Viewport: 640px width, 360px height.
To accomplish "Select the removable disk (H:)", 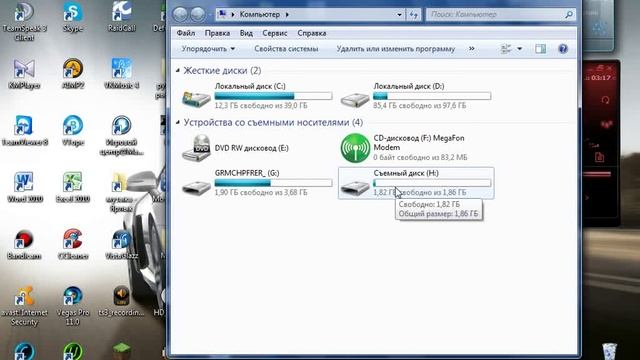I will click(x=416, y=183).
